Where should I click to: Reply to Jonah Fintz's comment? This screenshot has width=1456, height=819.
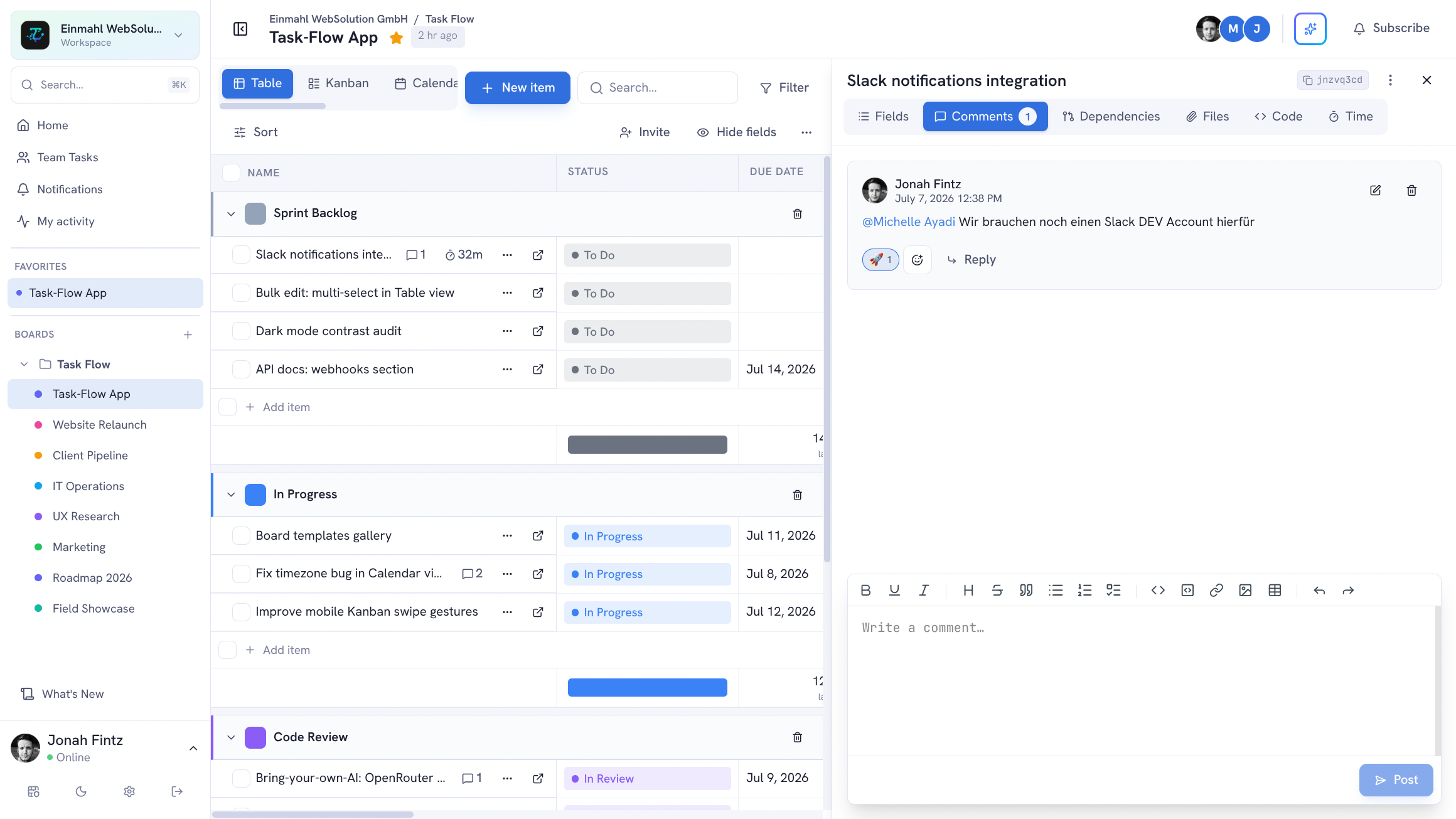(971, 260)
